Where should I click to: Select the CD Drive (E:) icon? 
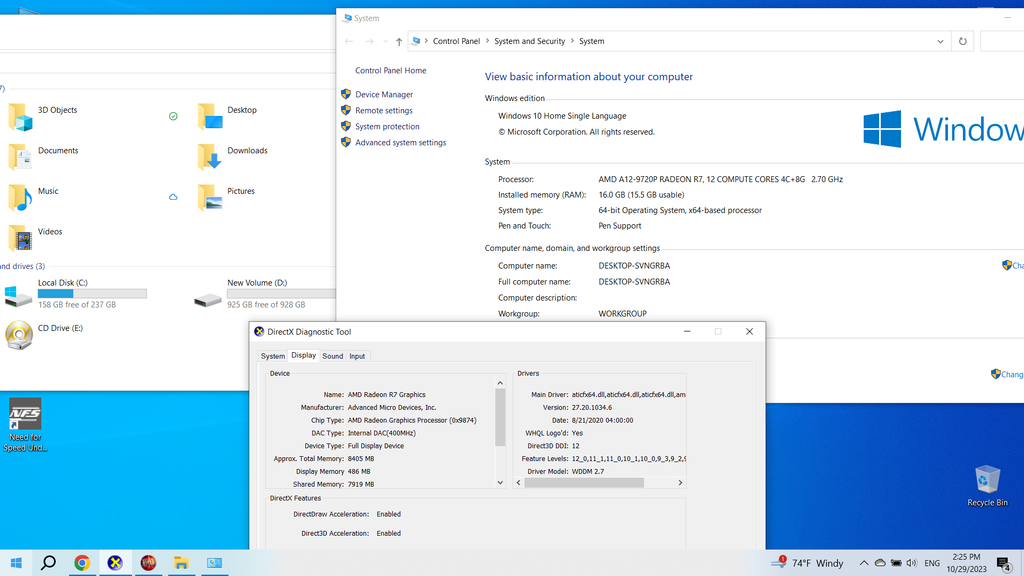(x=19, y=335)
